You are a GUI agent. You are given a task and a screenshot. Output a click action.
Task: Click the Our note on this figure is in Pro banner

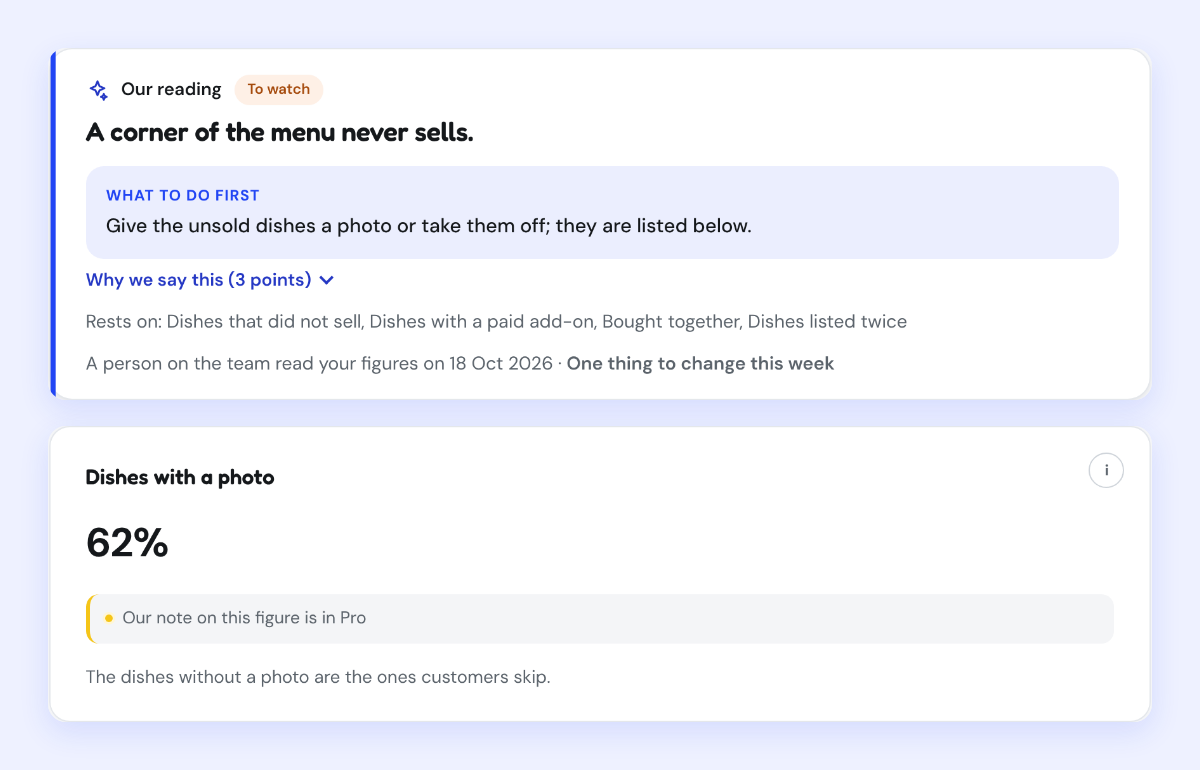(600, 619)
